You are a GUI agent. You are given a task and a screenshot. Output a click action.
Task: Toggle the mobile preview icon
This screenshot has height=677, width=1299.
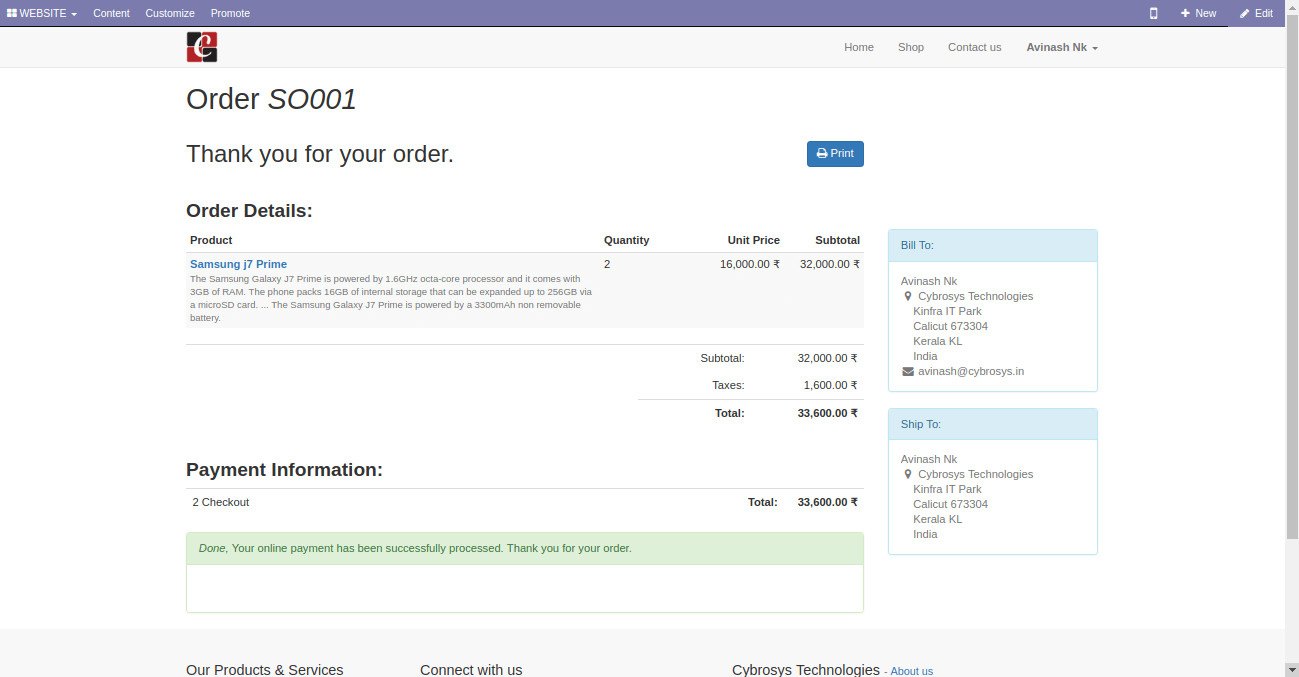tap(1153, 13)
